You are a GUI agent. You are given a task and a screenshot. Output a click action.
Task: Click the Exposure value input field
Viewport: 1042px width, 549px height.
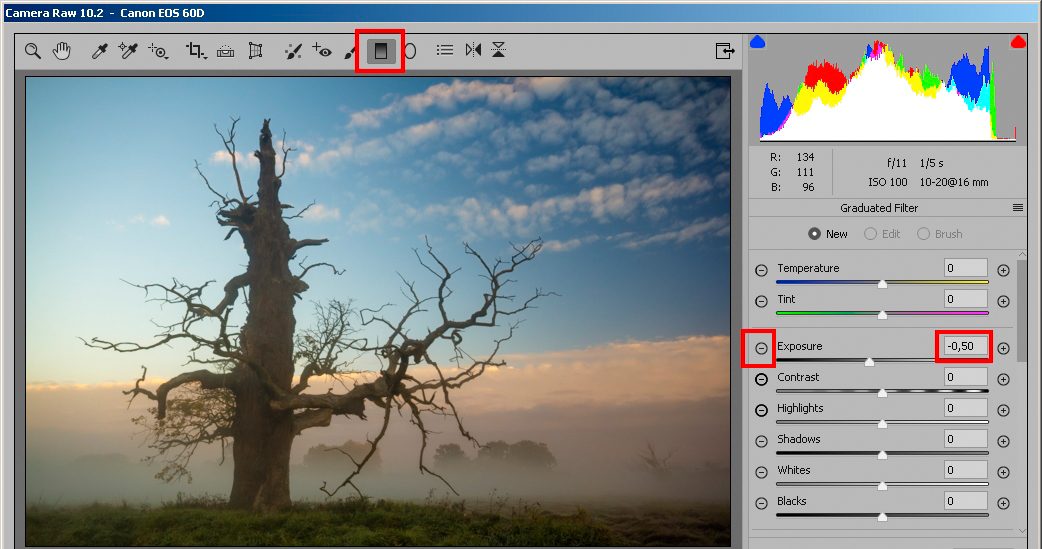pyautogui.click(x=964, y=346)
